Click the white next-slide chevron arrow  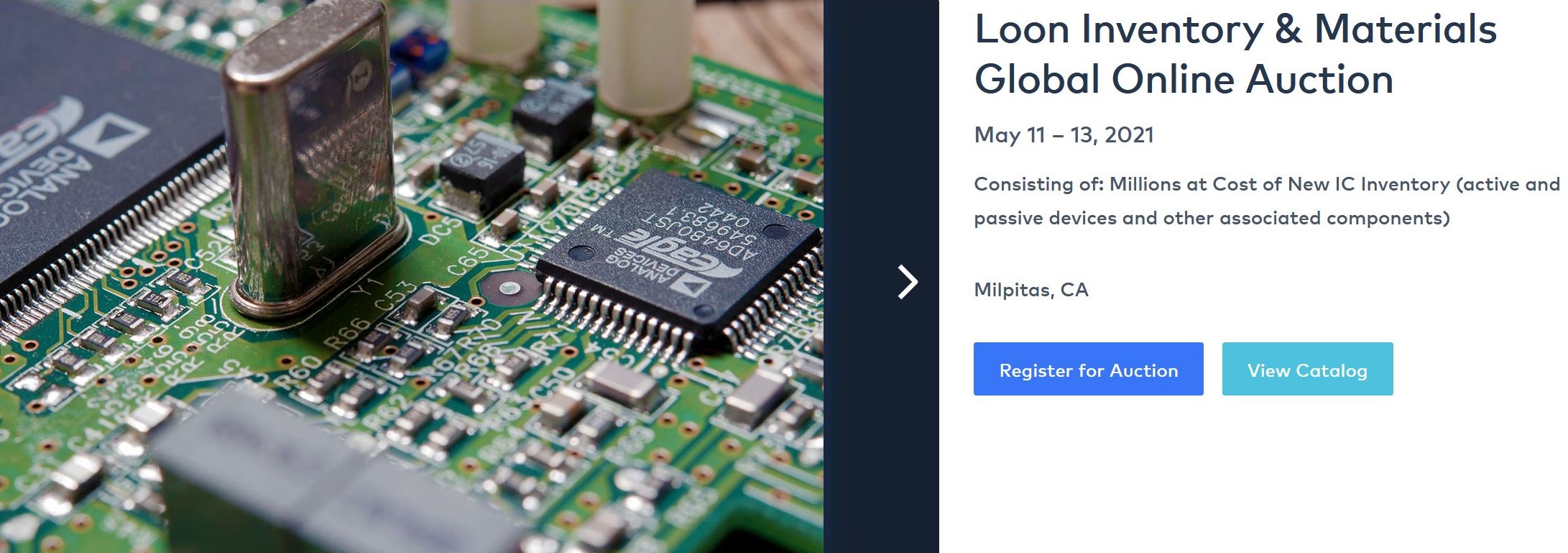908,282
